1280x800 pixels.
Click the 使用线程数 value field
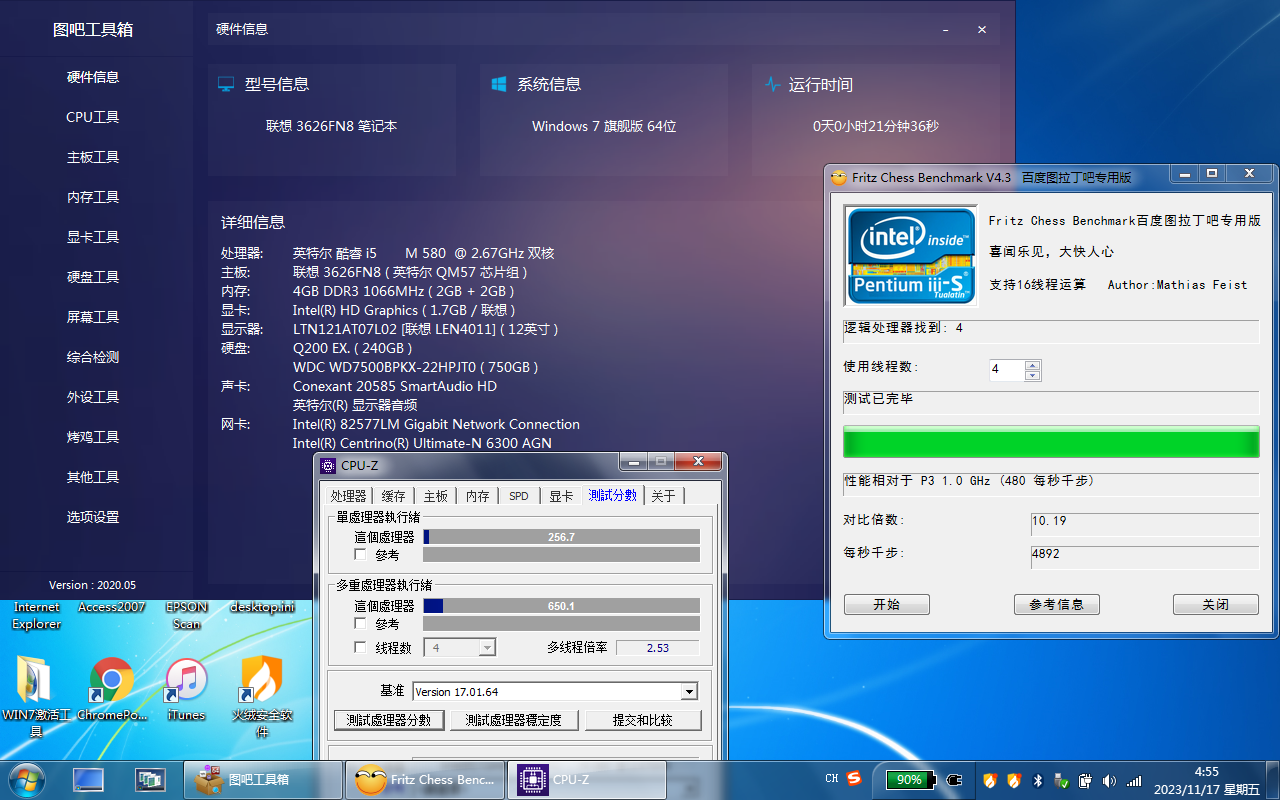coord(1007,370)
